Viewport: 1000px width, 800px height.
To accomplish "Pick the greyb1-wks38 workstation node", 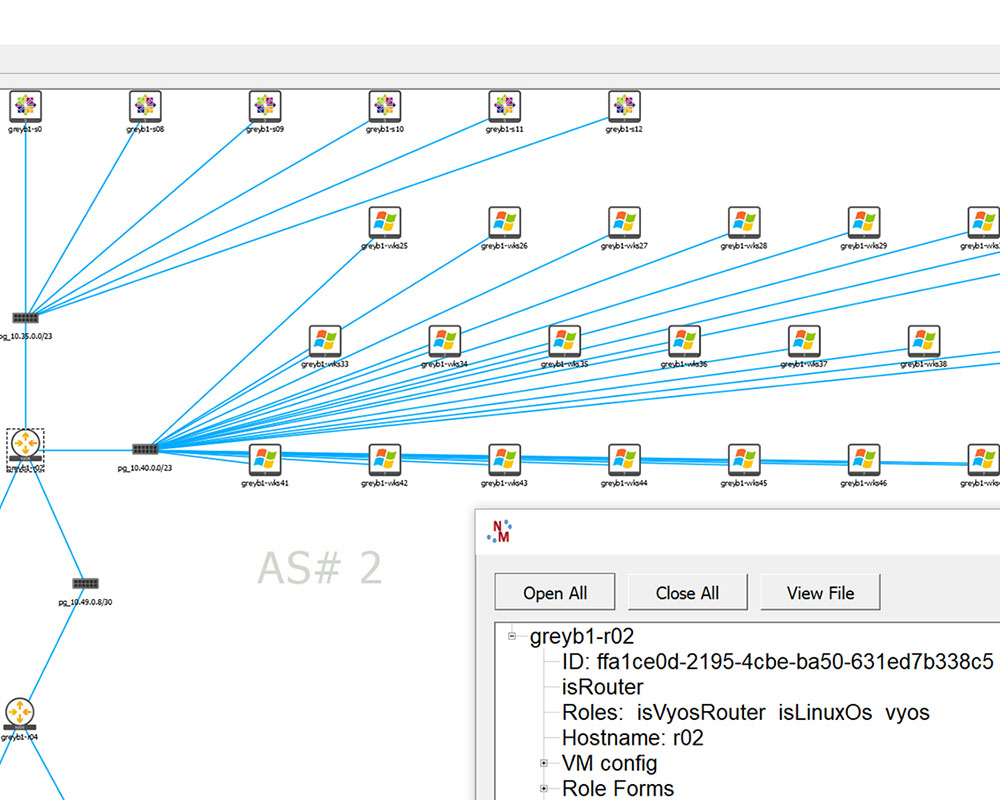I will pos(923,341).
